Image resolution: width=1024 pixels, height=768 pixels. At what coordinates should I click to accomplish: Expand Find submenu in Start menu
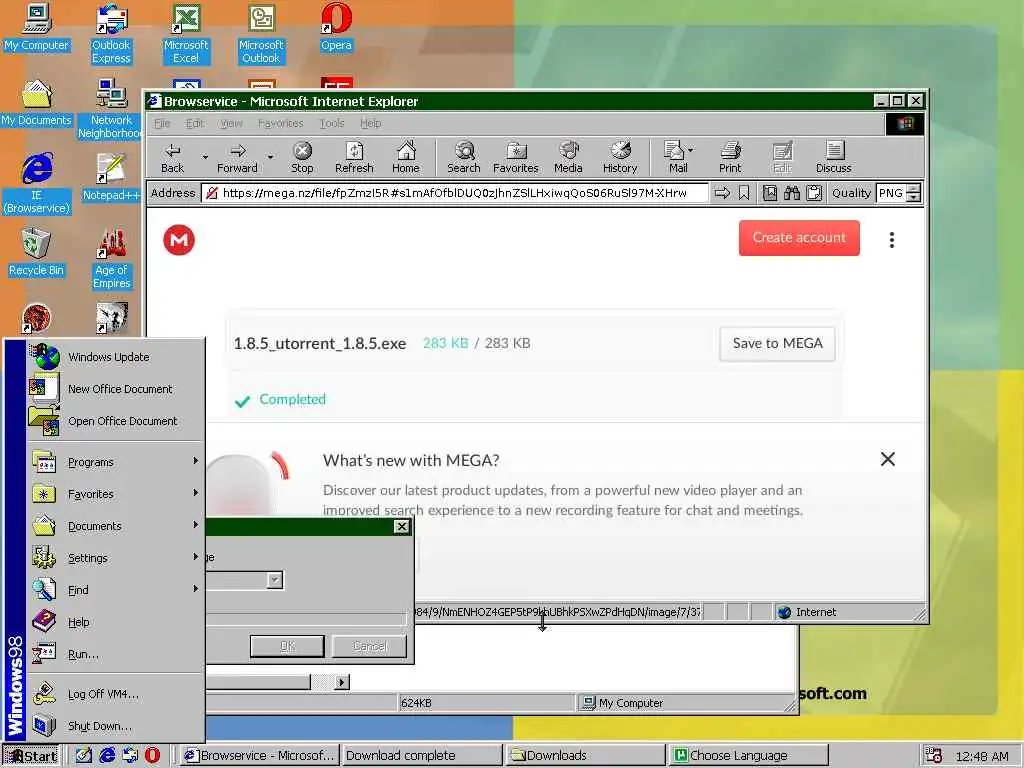click(116, 590)
